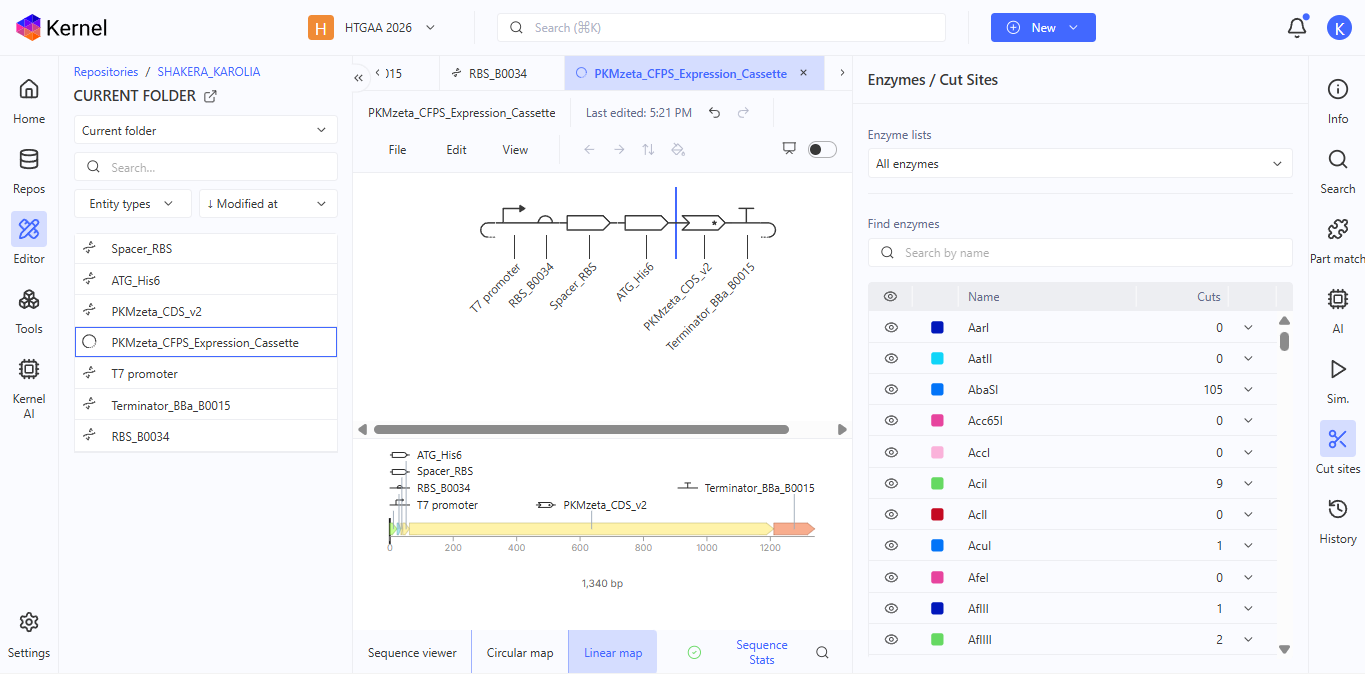Click the presentation screen icon in toolbar

point(789,149)
